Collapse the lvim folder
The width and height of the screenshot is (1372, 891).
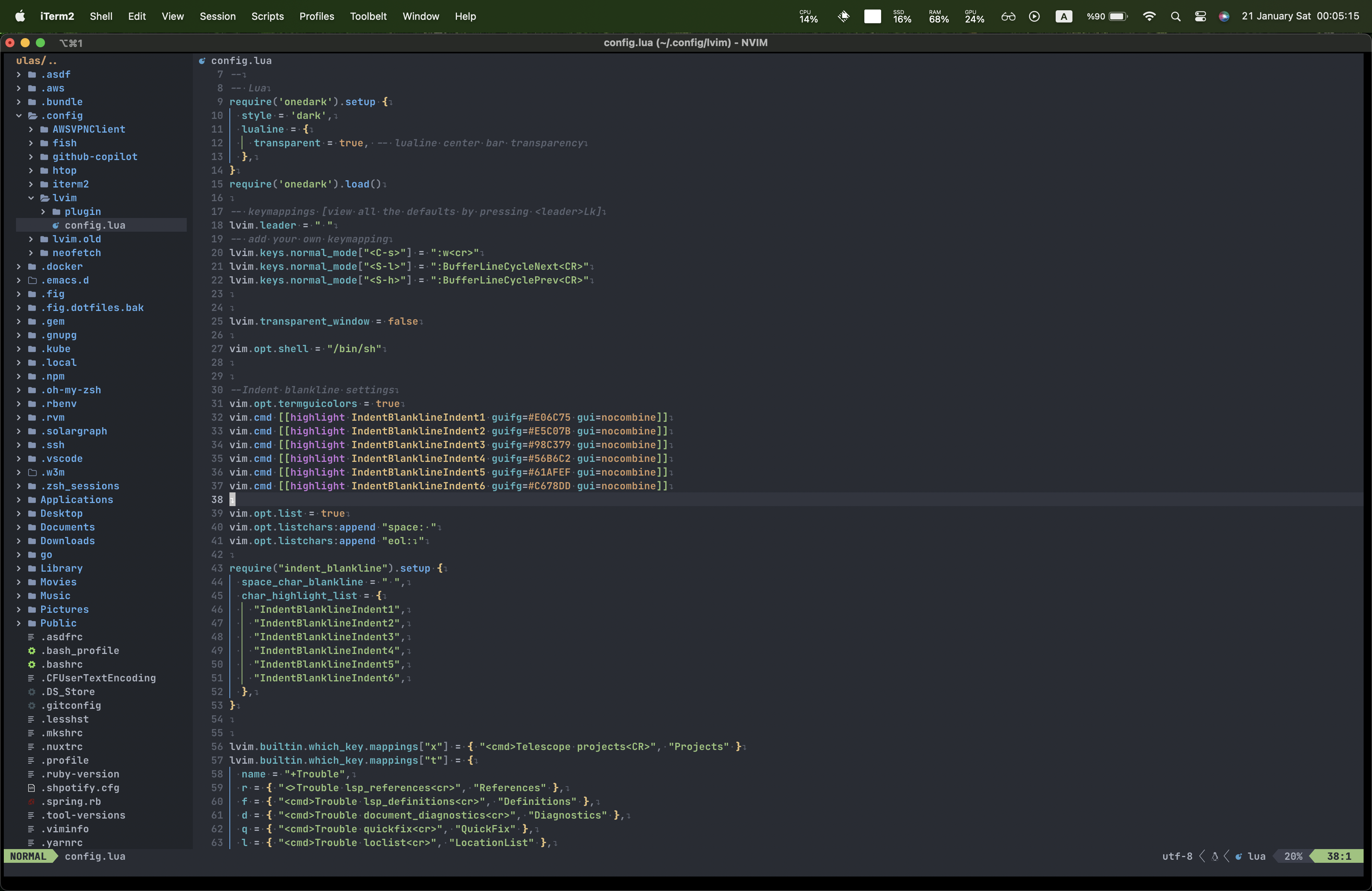pyautogui.click(x=30, y=198)
